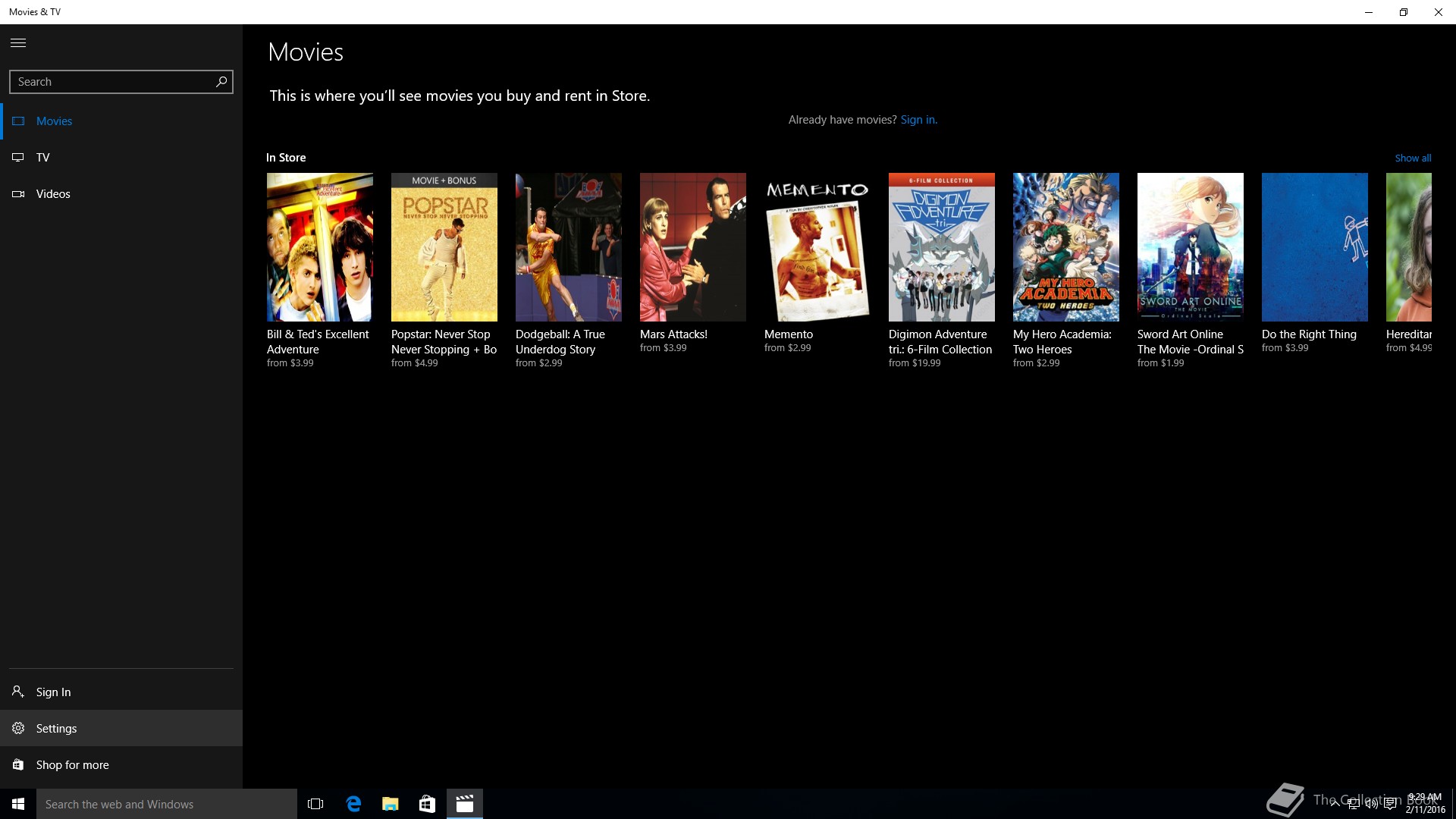The width and height of the screenshot is (1456, 819).
Task: Click the search magnifier icon
Action: (221, 81)
